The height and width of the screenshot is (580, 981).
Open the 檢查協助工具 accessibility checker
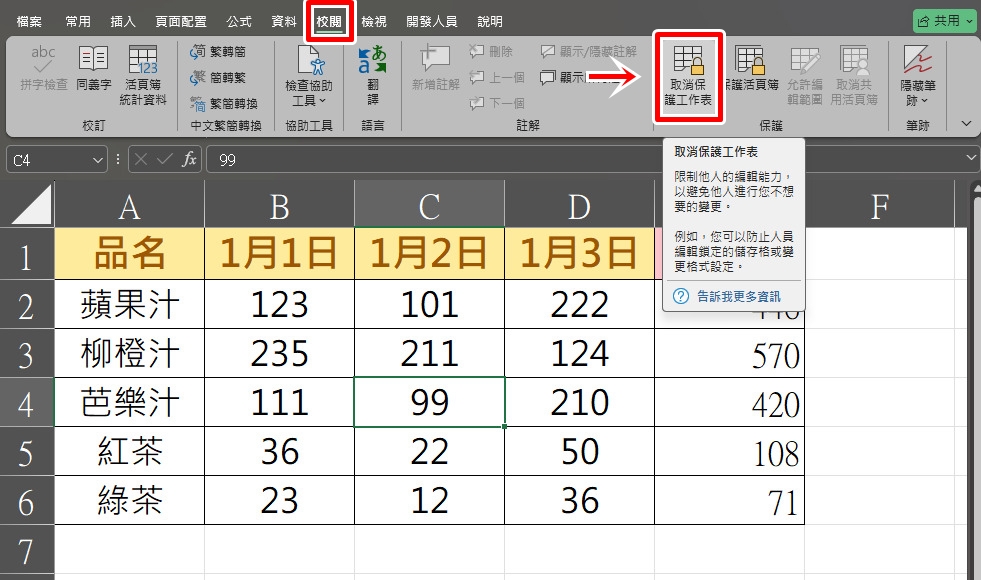click(x=308, y=75)
